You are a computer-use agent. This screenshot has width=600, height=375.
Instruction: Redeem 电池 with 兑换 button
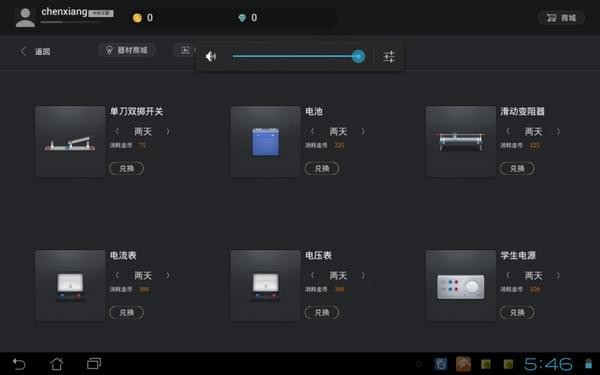322,168
